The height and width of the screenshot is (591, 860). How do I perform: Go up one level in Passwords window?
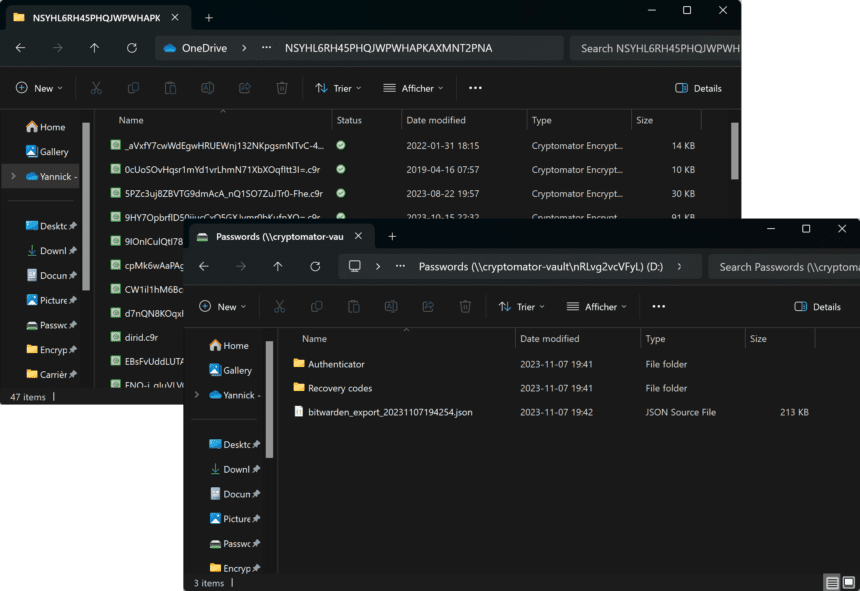[x=278, y=266]
